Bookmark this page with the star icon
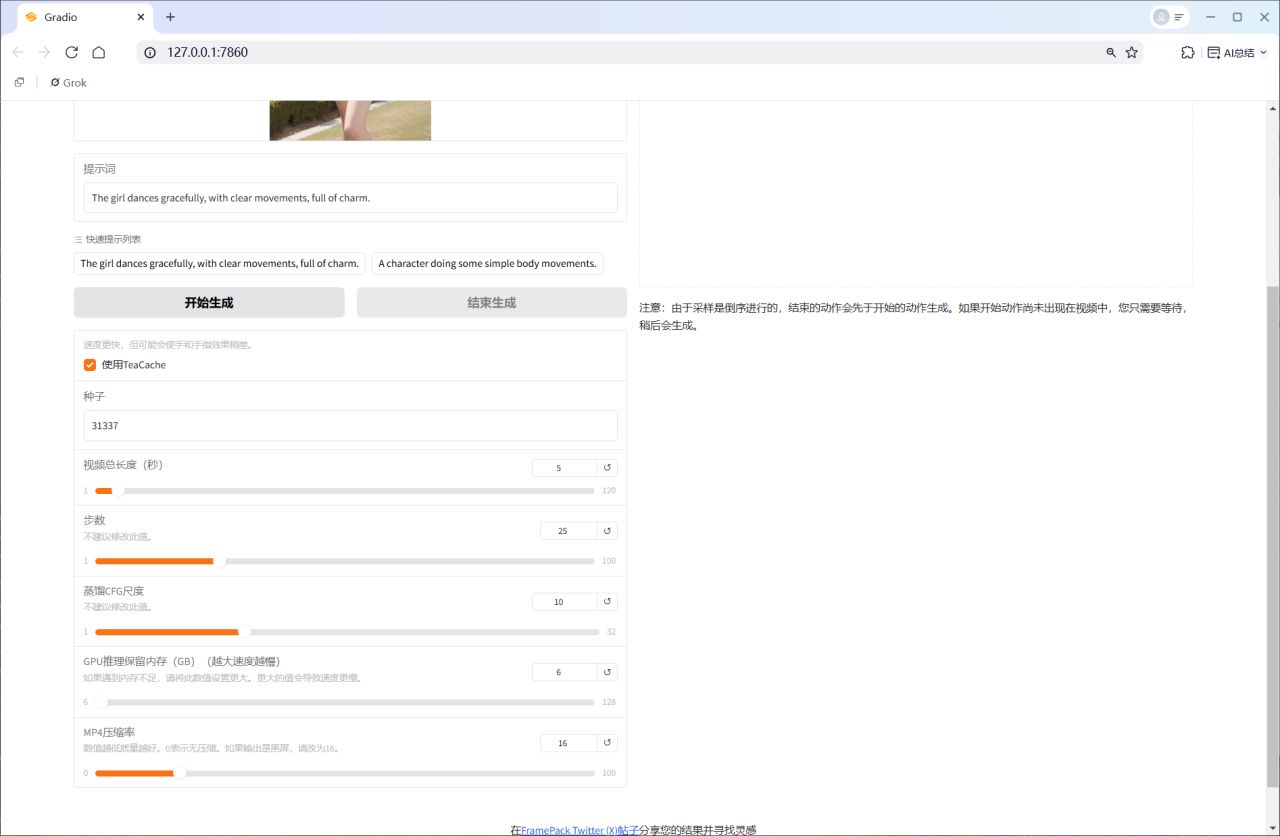This screenshot has height=836, width=1280. pos(1132,52)
